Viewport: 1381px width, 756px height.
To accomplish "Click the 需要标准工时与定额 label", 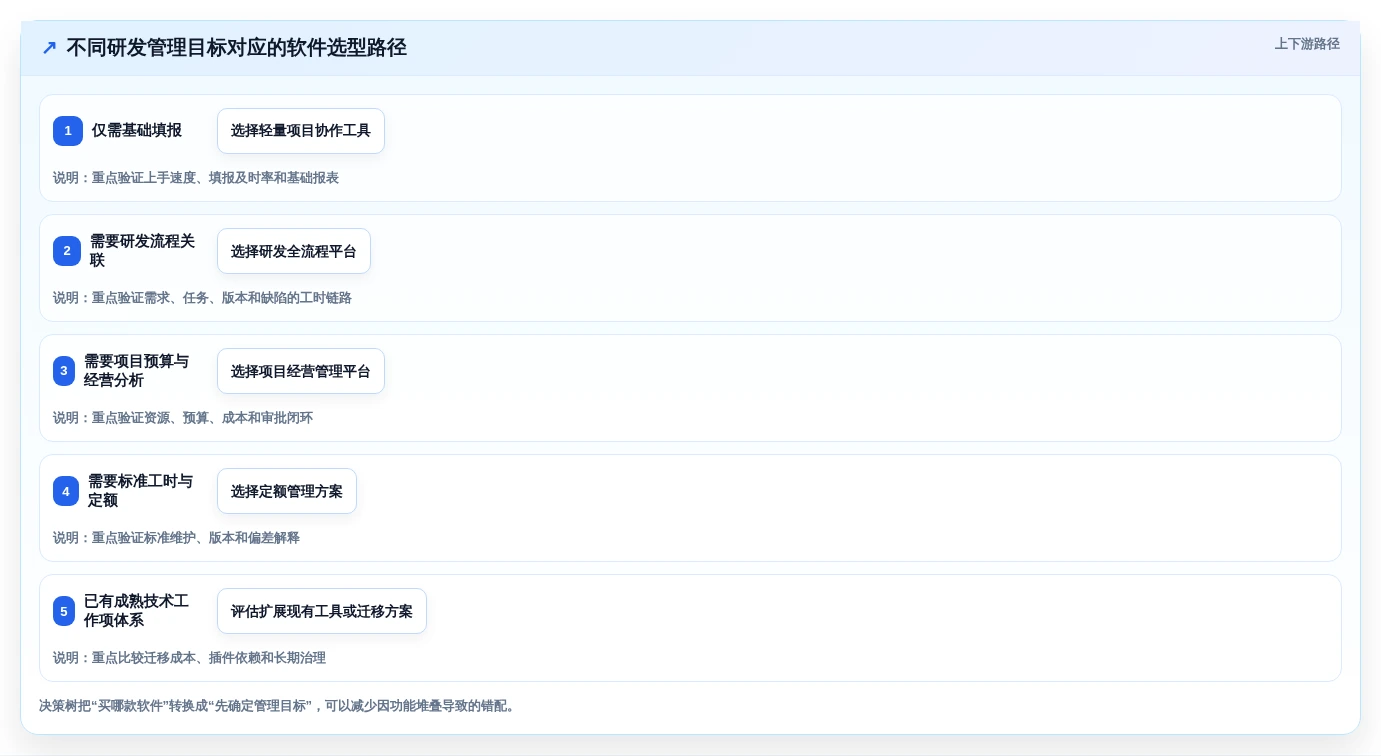I will [140, 491].
